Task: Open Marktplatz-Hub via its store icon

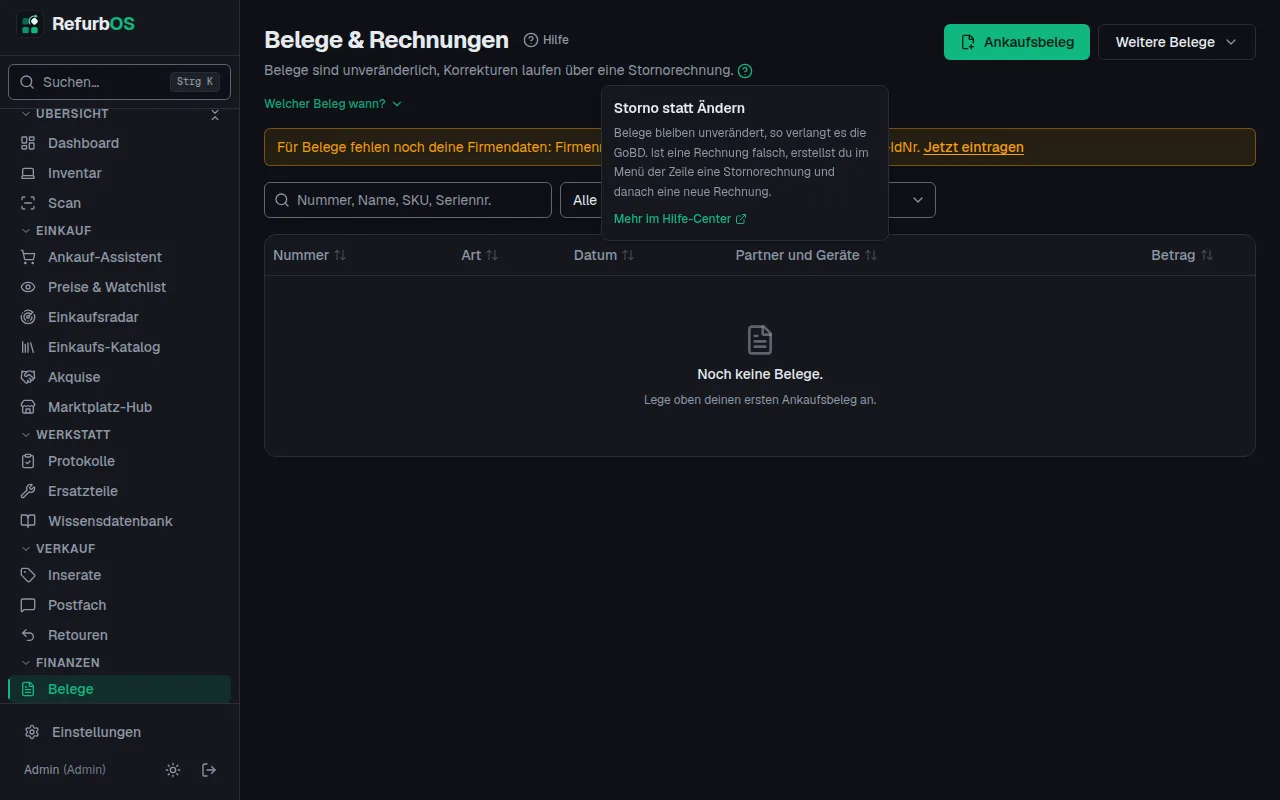Action: (x=28, y=407)
